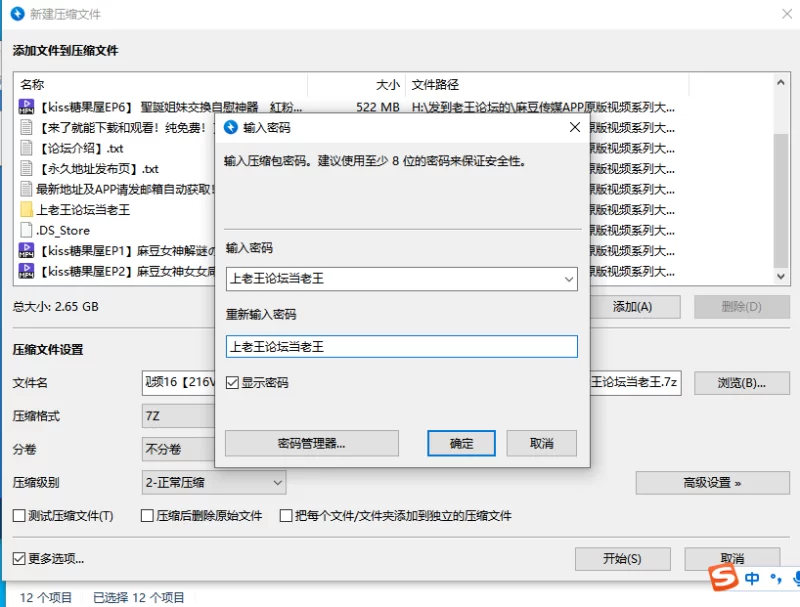Image resolution: width=800 pixels, height=607 pixels.
Task: Select folder row 上老王论坛当老王
Action: click(x=118, y=209)
